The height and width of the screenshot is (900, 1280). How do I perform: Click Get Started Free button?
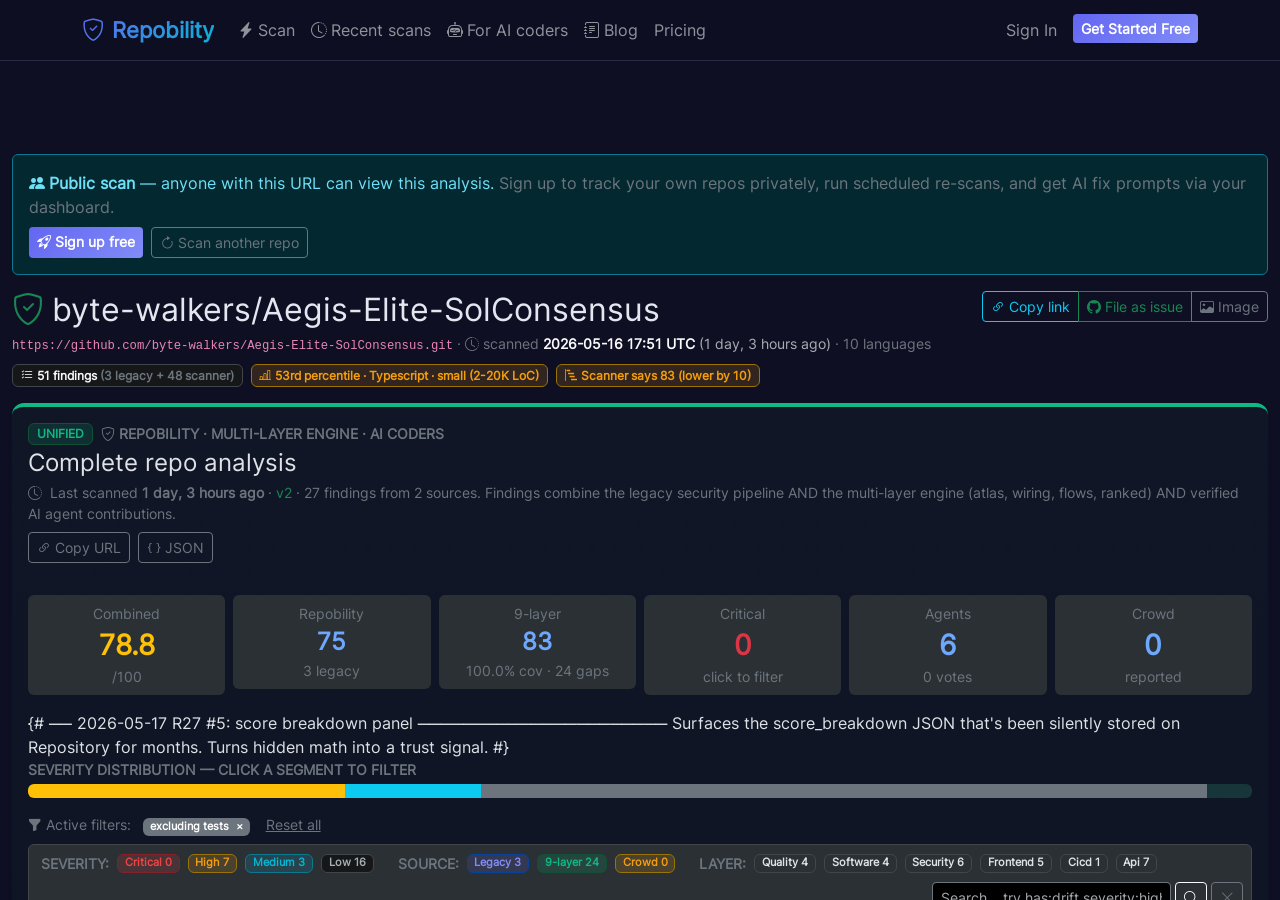click(x=1135, y=29)
